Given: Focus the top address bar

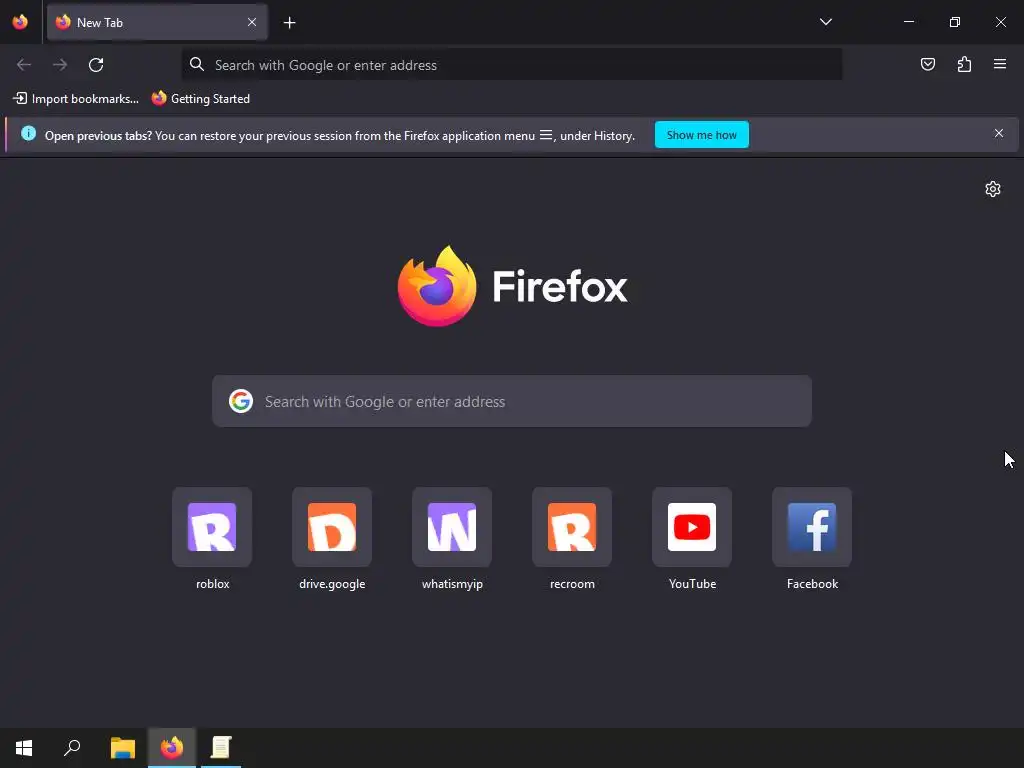Looking at the screenshot, I should tap(512, 65).
